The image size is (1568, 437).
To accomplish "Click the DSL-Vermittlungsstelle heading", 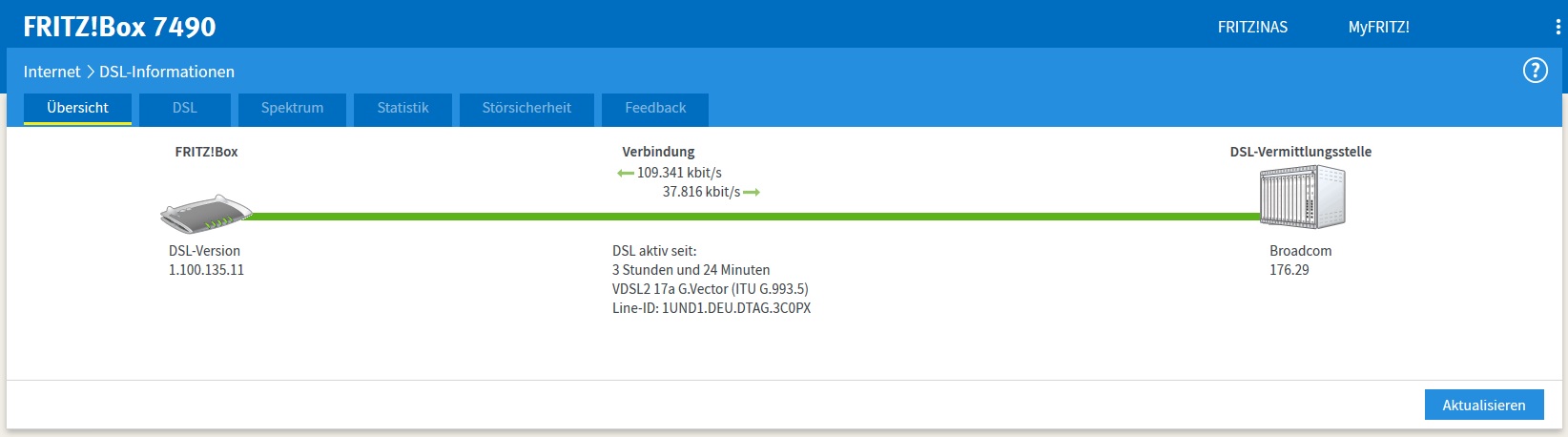I will [x=1301, y=152].
